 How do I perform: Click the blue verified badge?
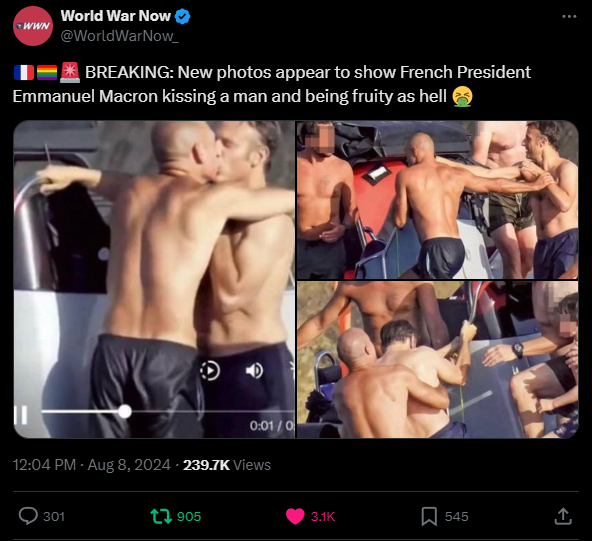click(x=183, y=16)
